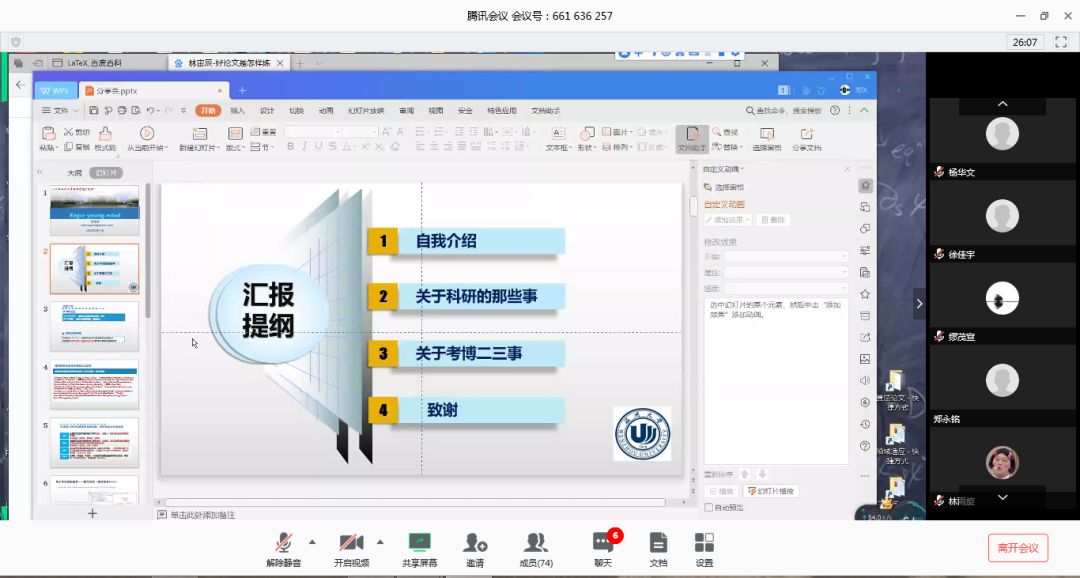This screenshot has height=578, width=1080.
Task: Expand video options arrow beside 开启视频
Action: (380, 542)
